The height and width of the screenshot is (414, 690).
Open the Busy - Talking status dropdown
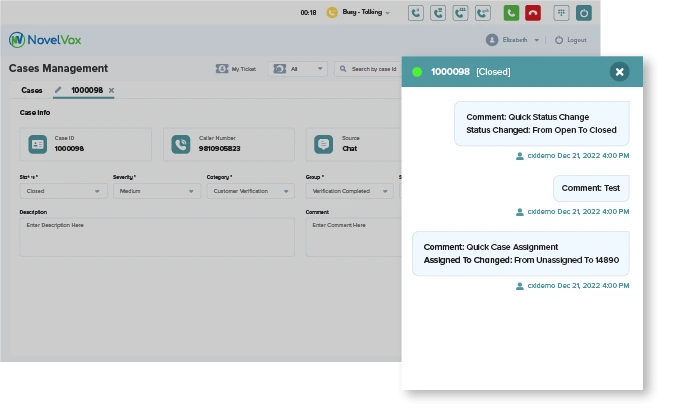[x=366, y=12]
